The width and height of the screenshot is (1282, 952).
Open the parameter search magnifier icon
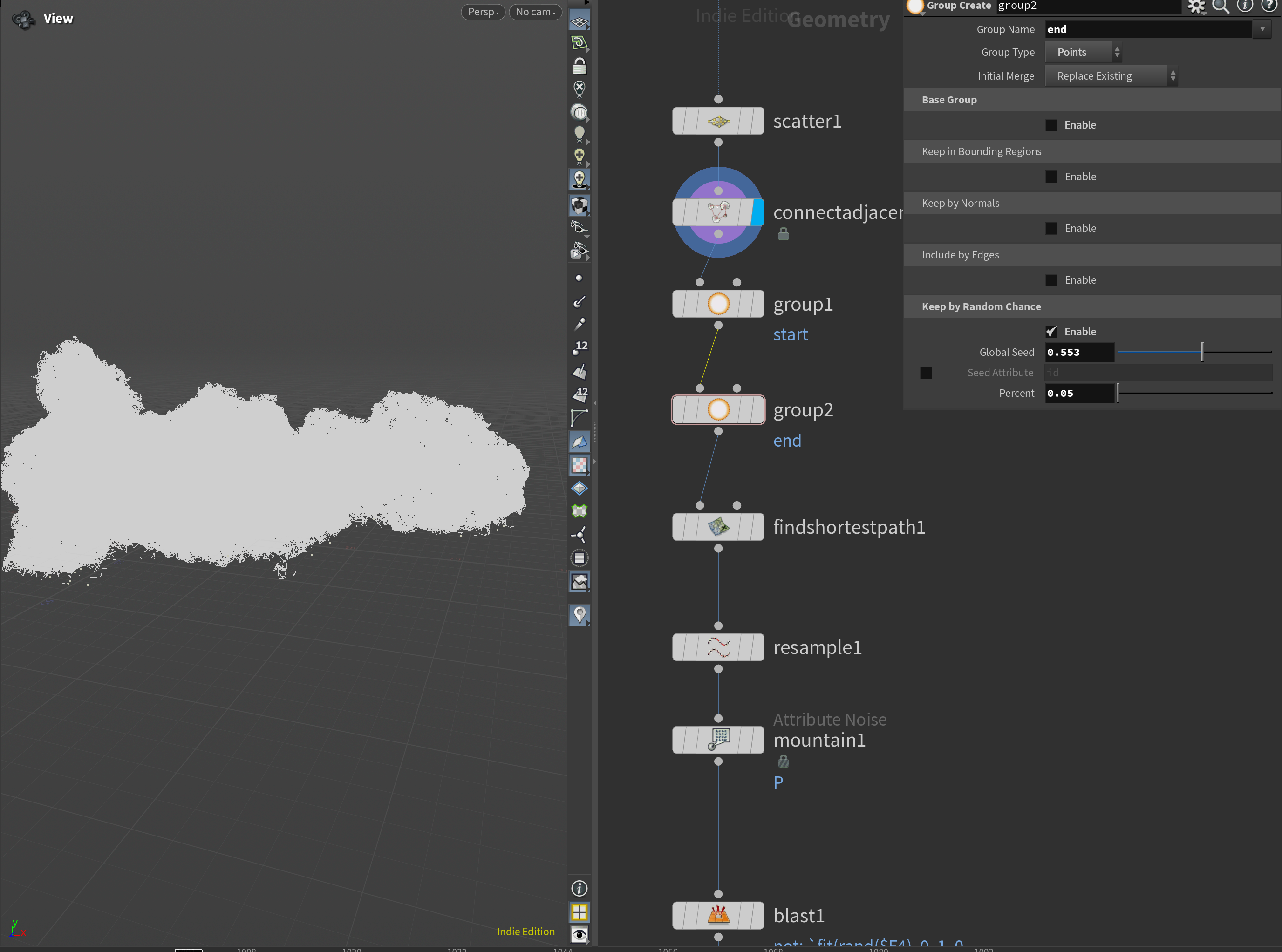(x=1220, y=7)
